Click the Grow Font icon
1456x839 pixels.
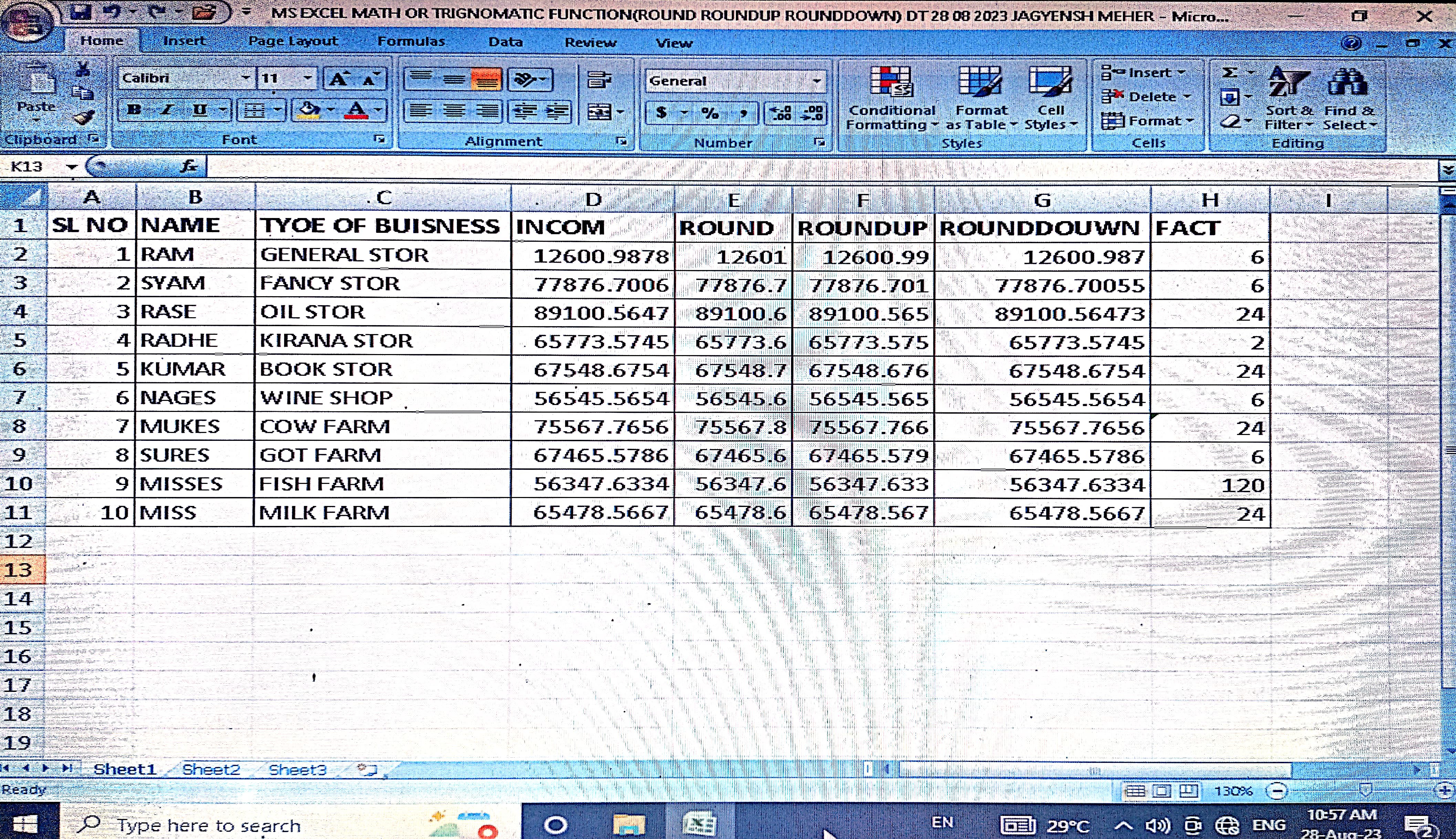[339, 79]
